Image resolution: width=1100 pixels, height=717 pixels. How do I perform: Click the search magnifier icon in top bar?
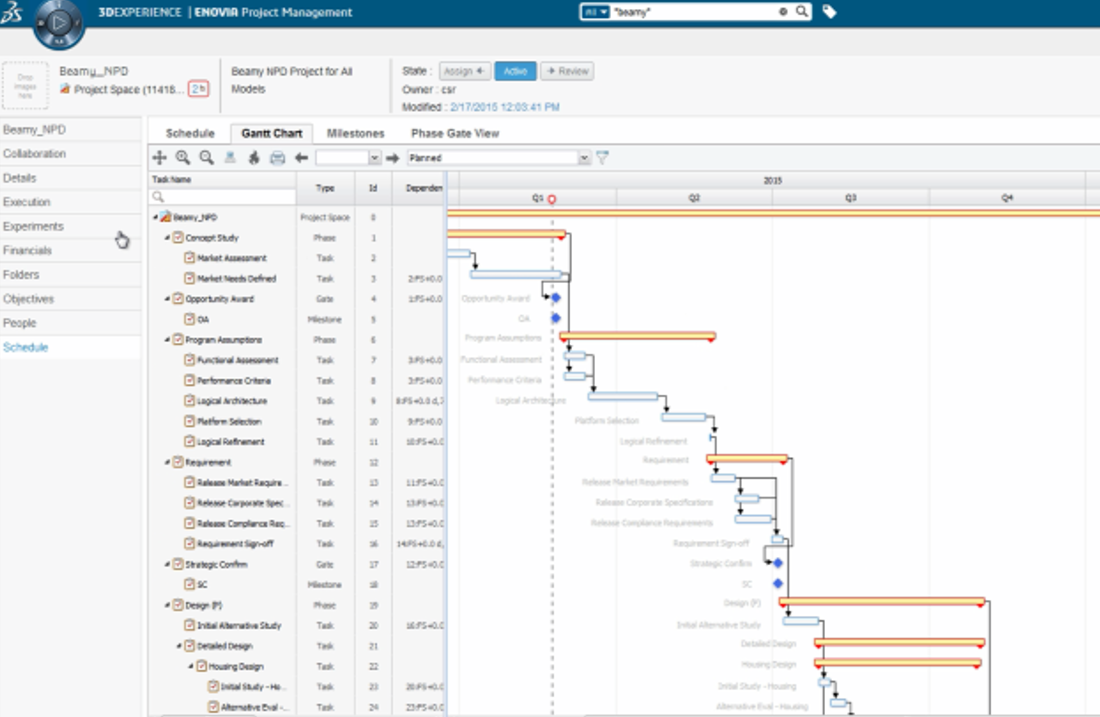tap(801, 12)
